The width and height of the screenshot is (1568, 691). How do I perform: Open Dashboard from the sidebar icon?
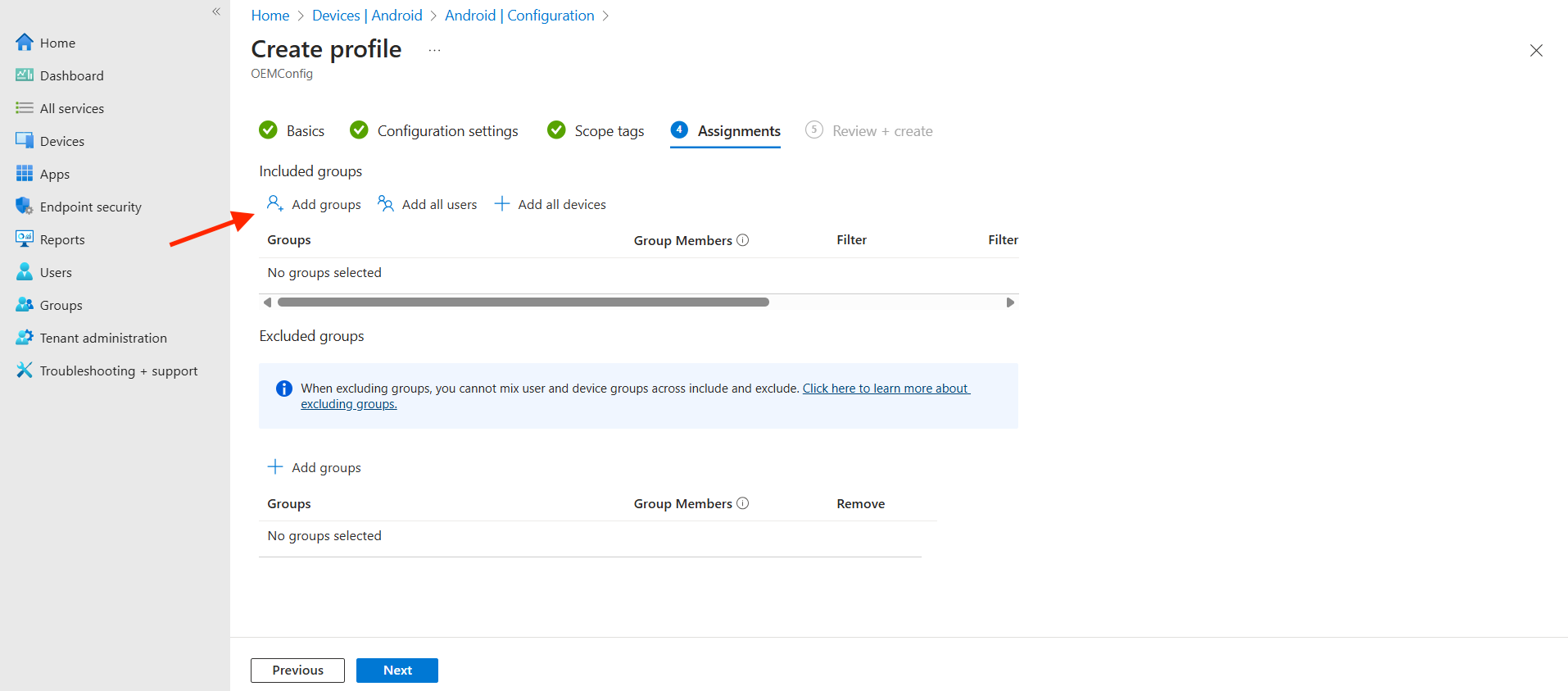(25, 75)
